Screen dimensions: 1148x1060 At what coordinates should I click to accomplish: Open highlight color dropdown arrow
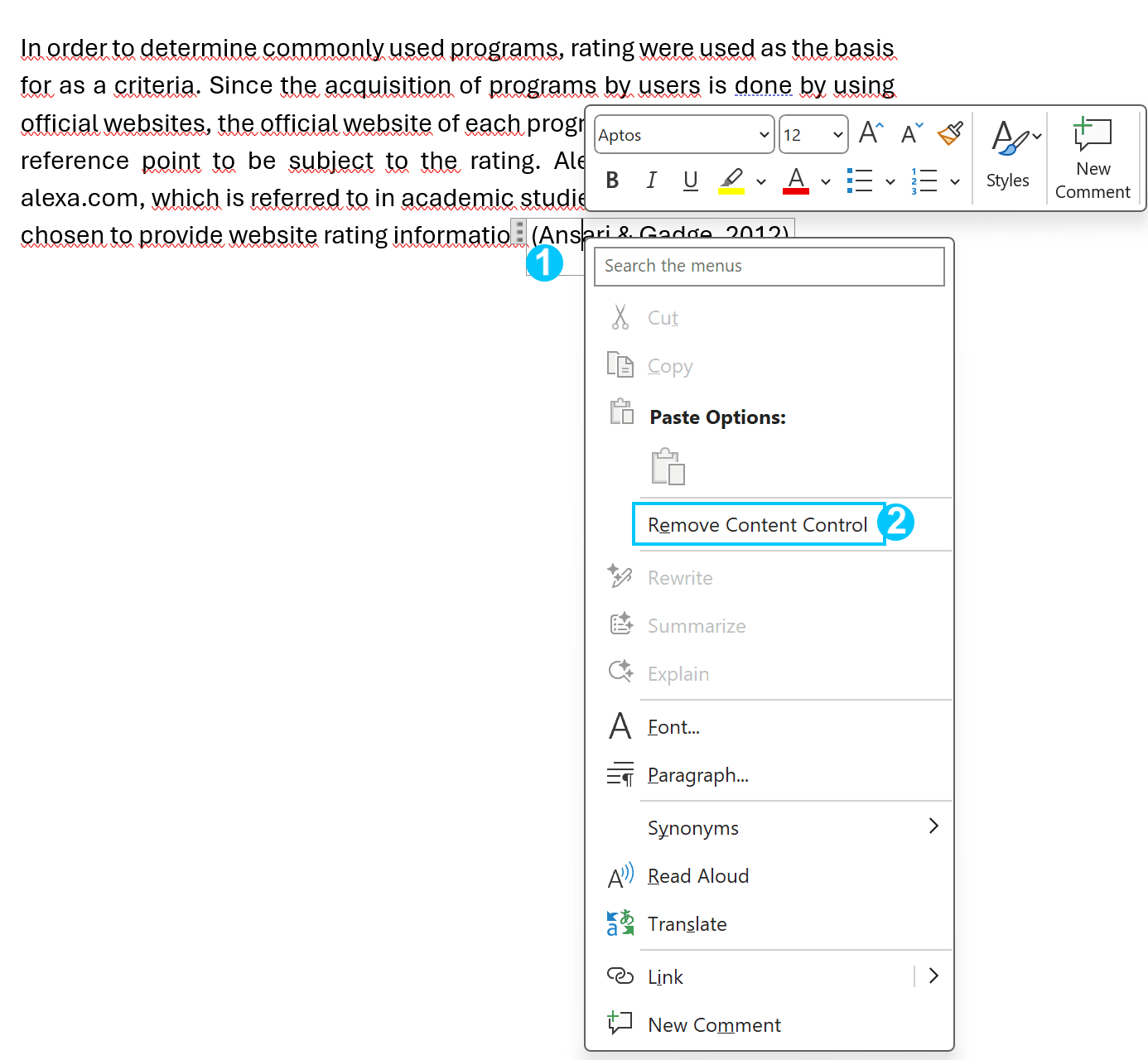point(761,181)
